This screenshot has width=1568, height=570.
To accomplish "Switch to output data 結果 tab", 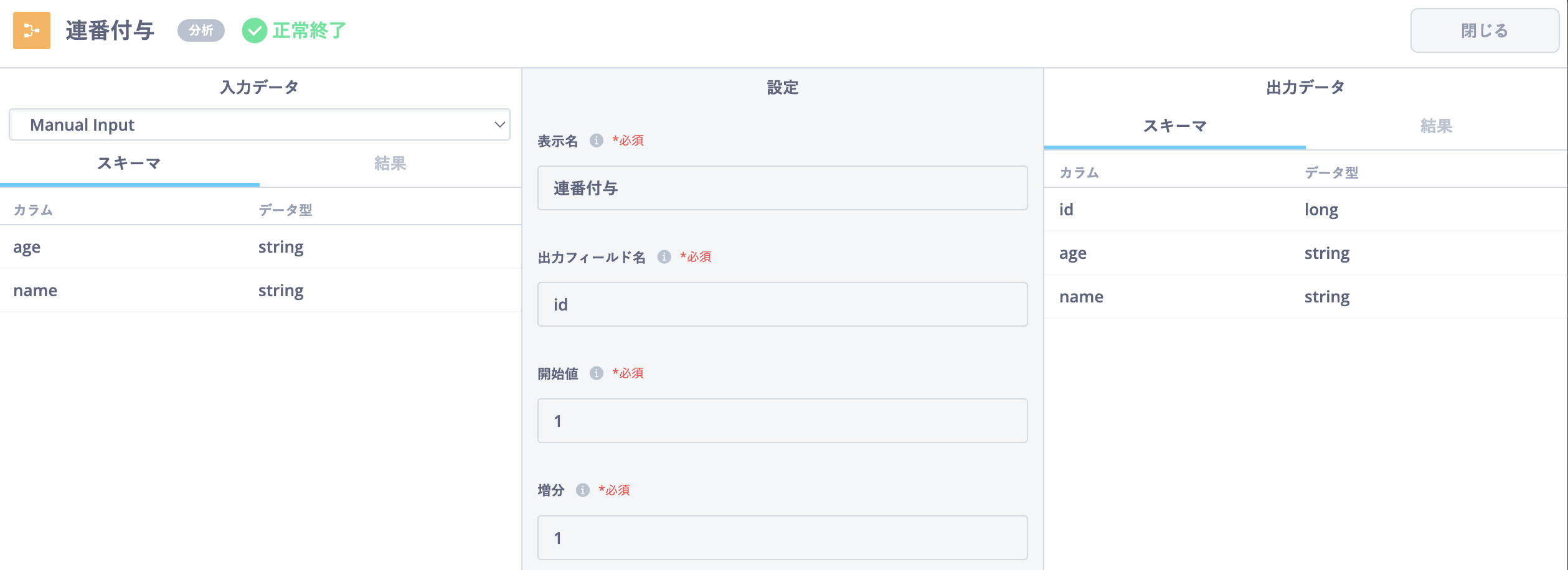I will pyautogui.click(x=1436, y=126).
